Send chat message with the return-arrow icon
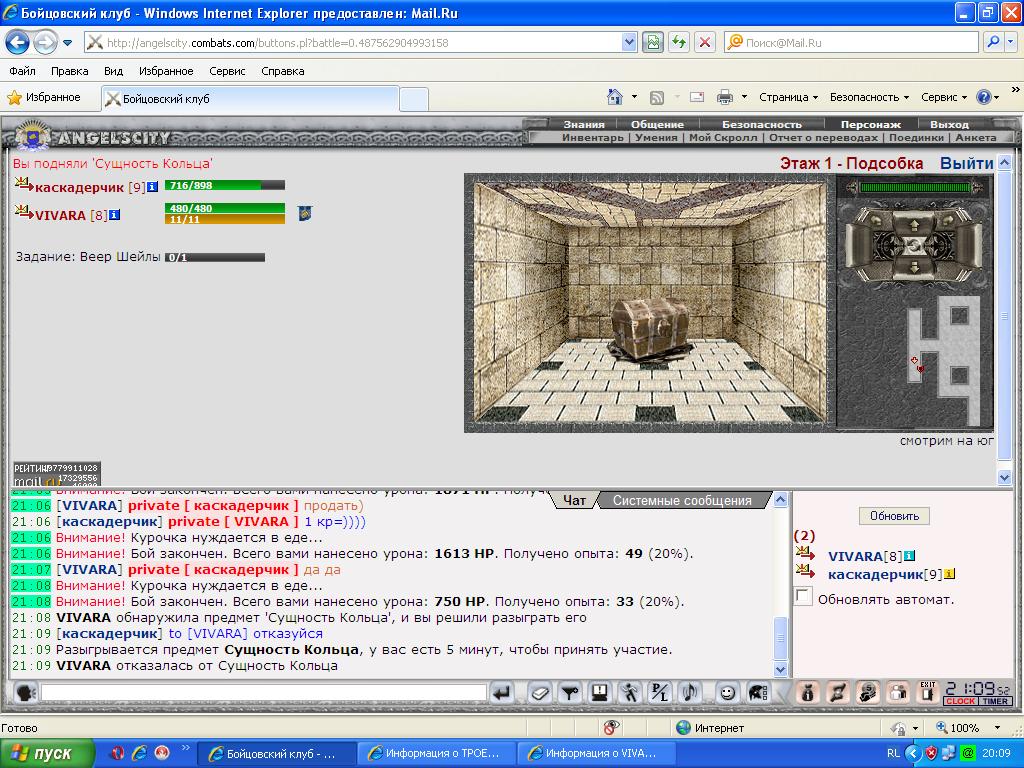Image resolution: width=1024 pixels, height=768 pixels. pos(502,693)
